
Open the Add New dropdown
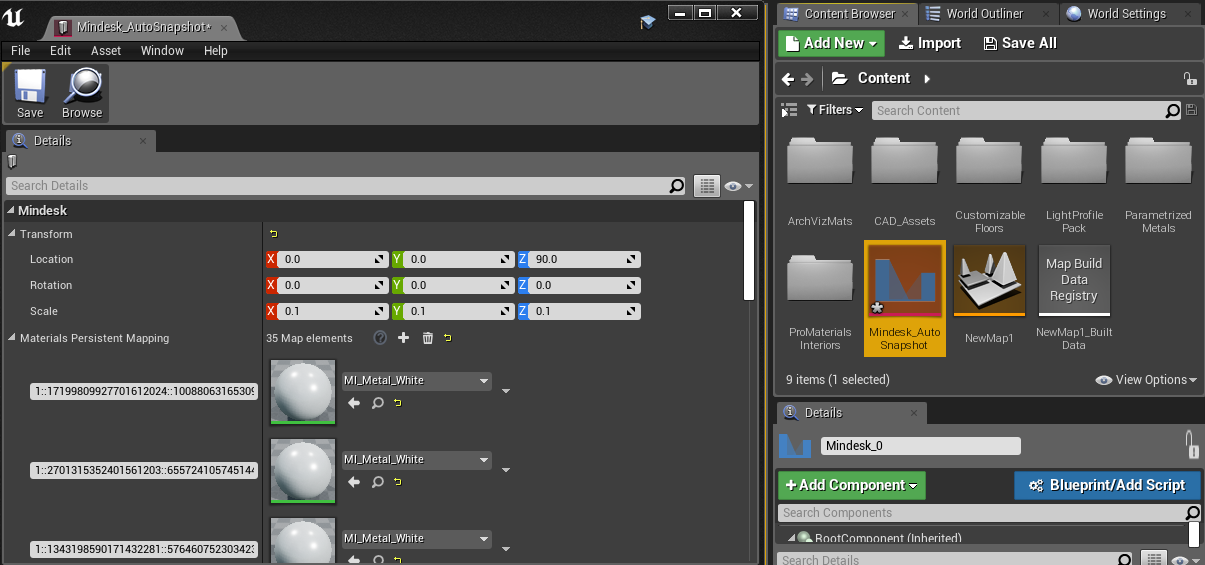tap(832, 43)
